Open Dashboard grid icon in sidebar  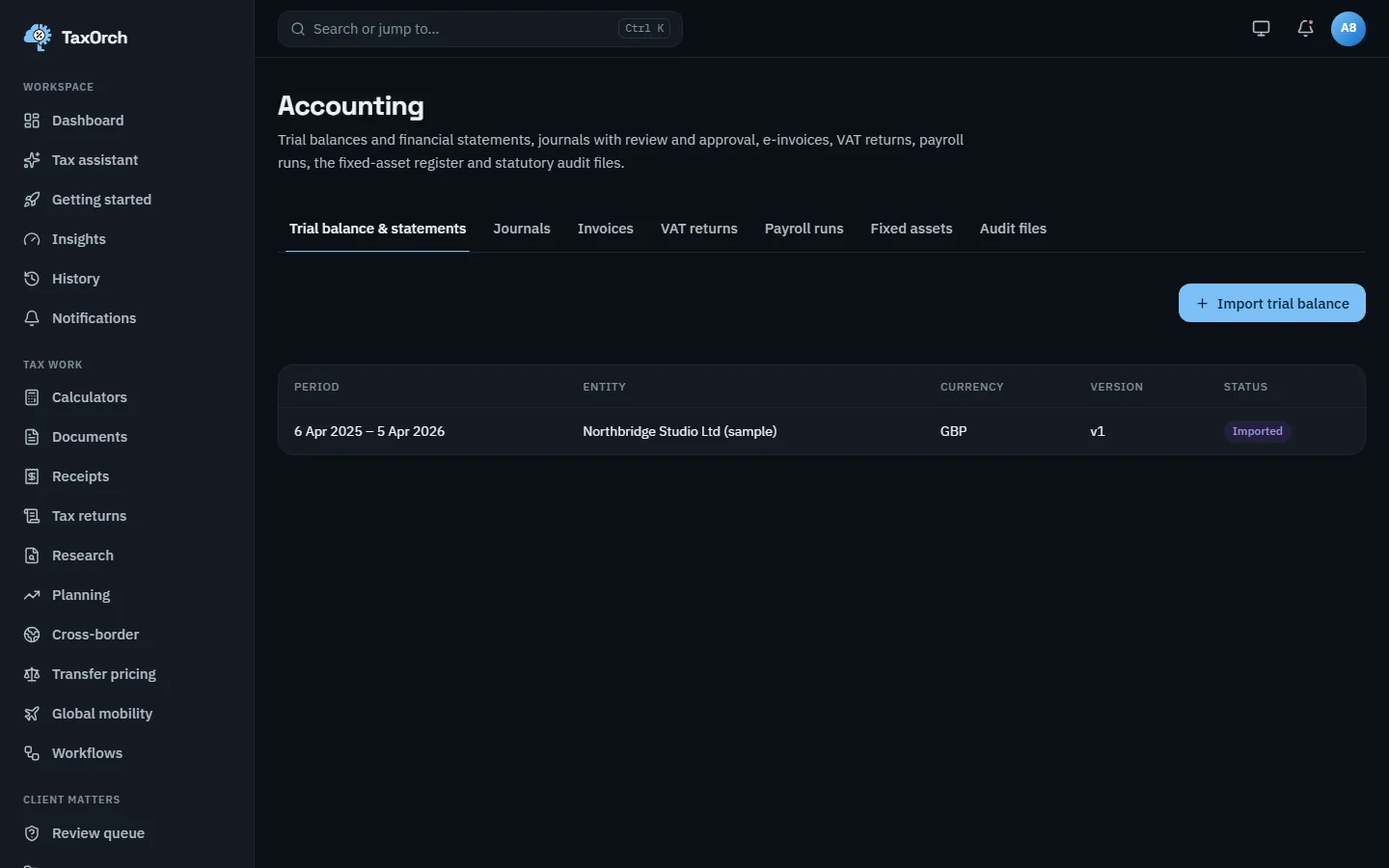click(x=32, y=121)
